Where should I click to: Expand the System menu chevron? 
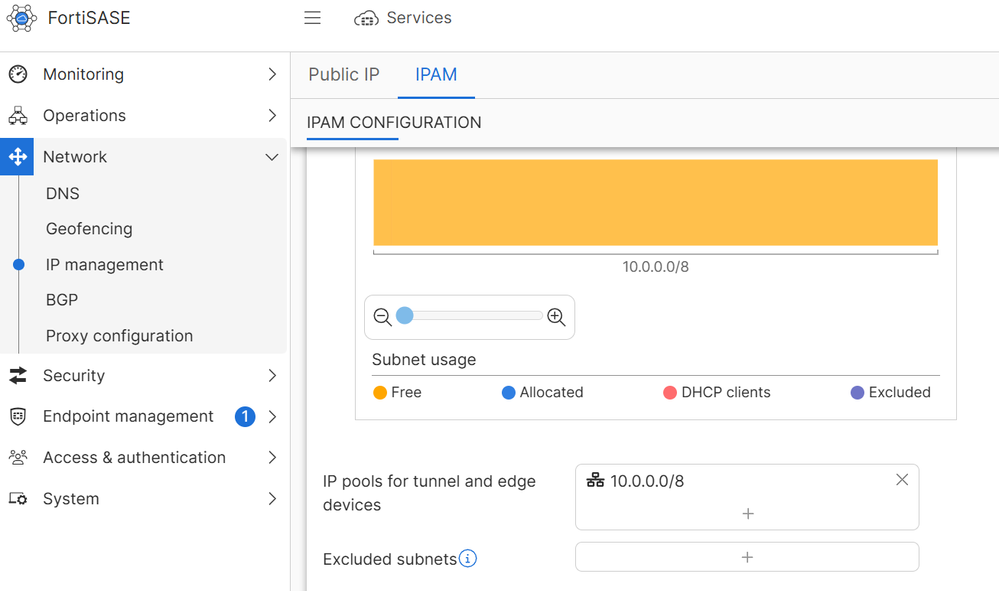click(x=272, y=499)
